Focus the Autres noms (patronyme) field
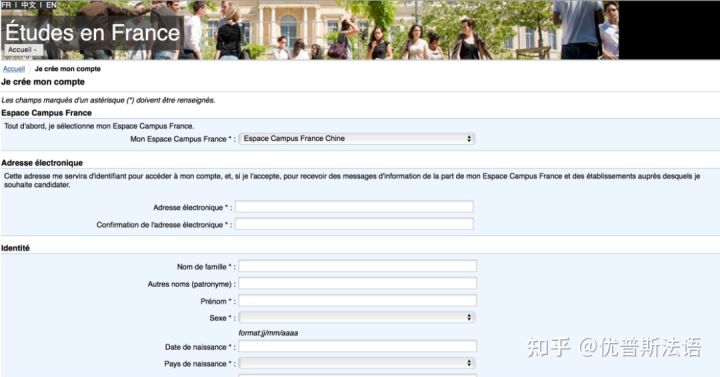 (357, 283)
